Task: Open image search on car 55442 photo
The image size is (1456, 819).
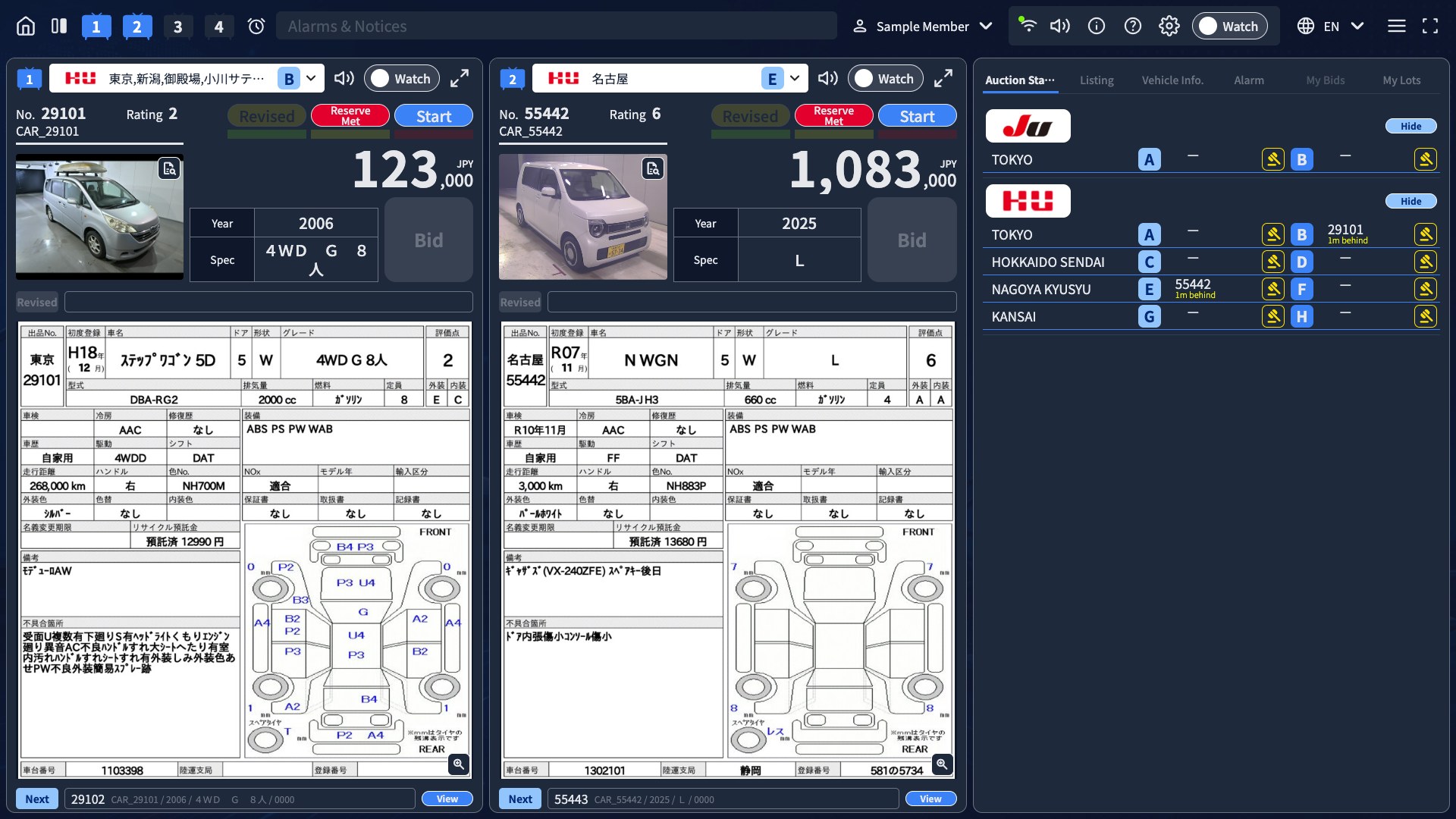Action: [x=653, y=168]
